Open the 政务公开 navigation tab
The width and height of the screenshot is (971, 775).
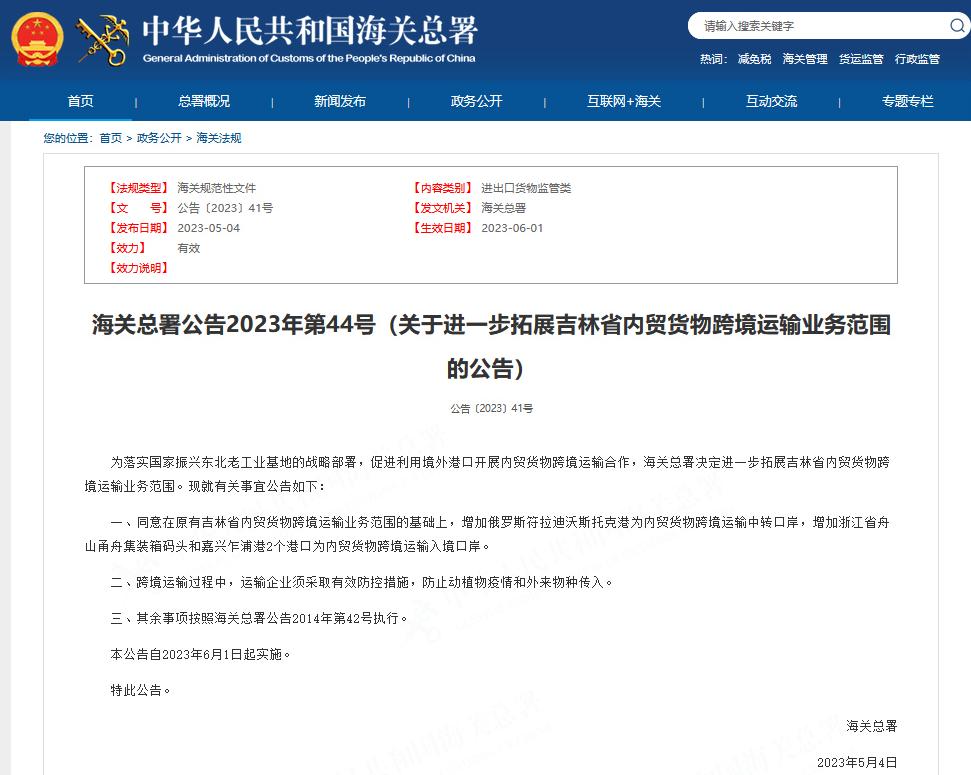475,100
